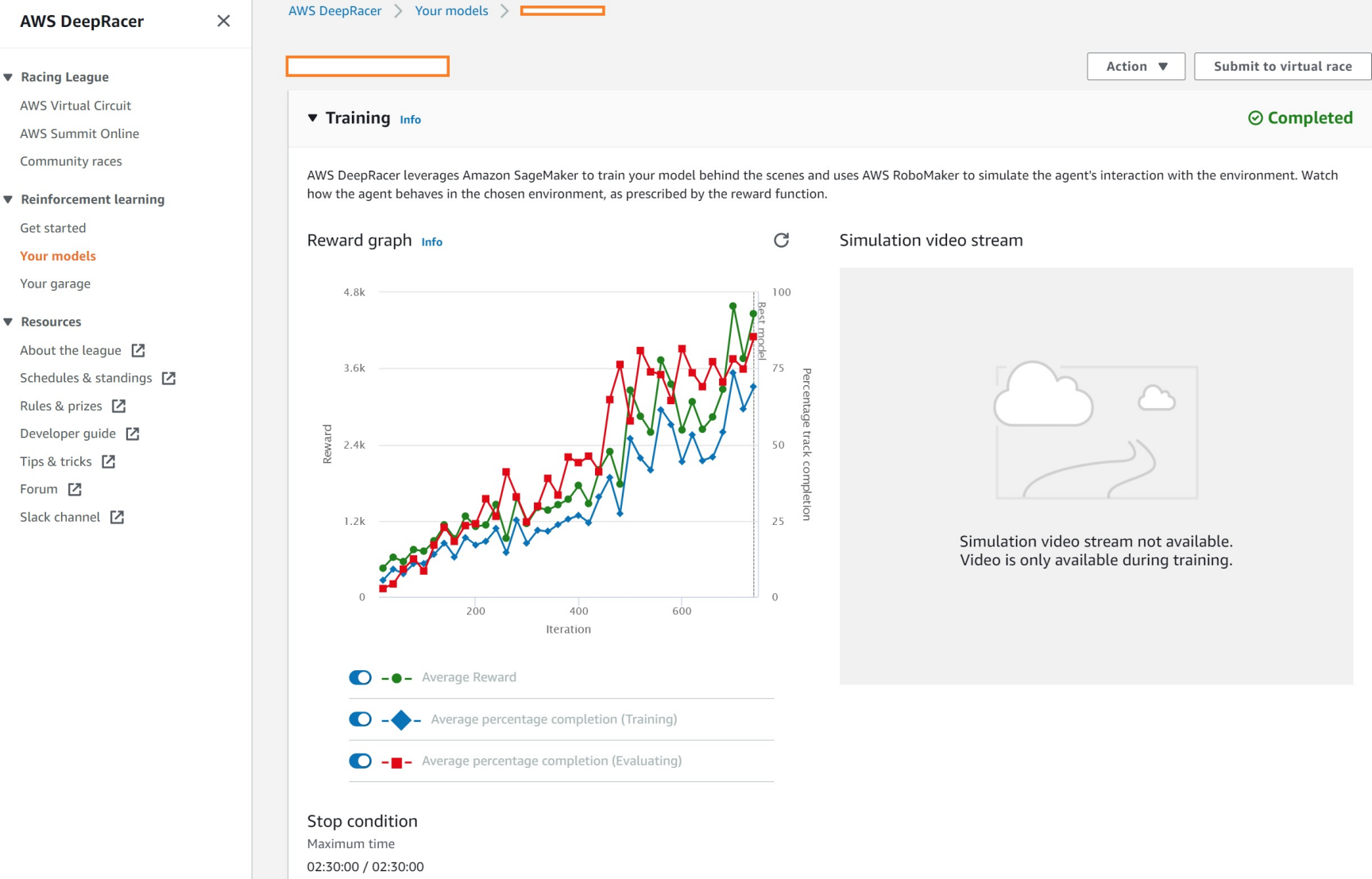
Task: Collapse the Resources section
Action: 8,322
